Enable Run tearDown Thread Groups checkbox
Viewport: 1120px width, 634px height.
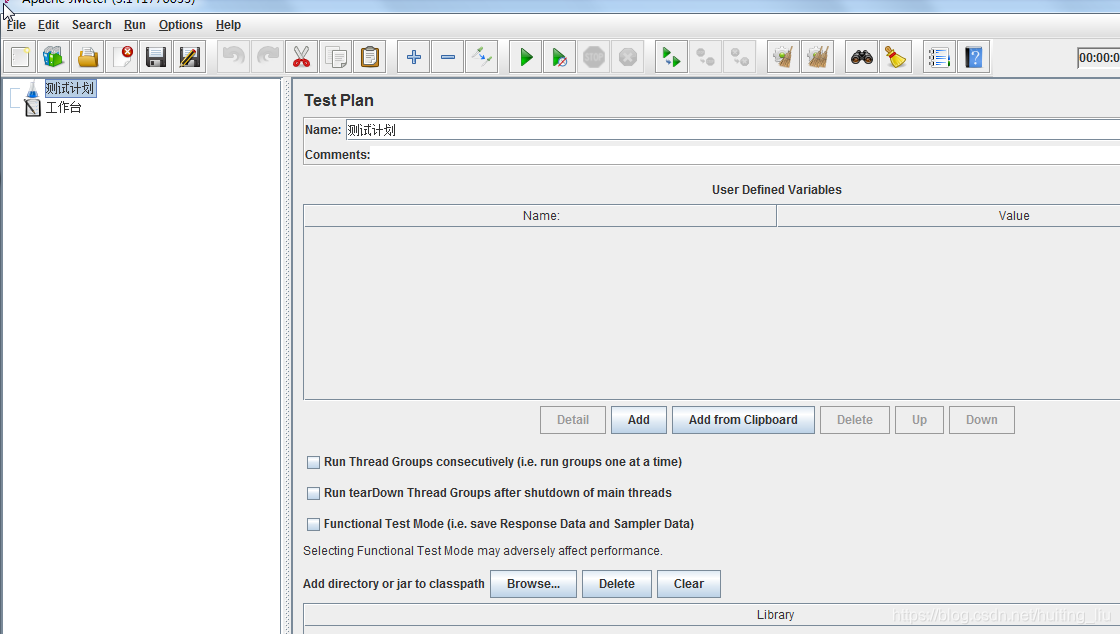(313, 493)
